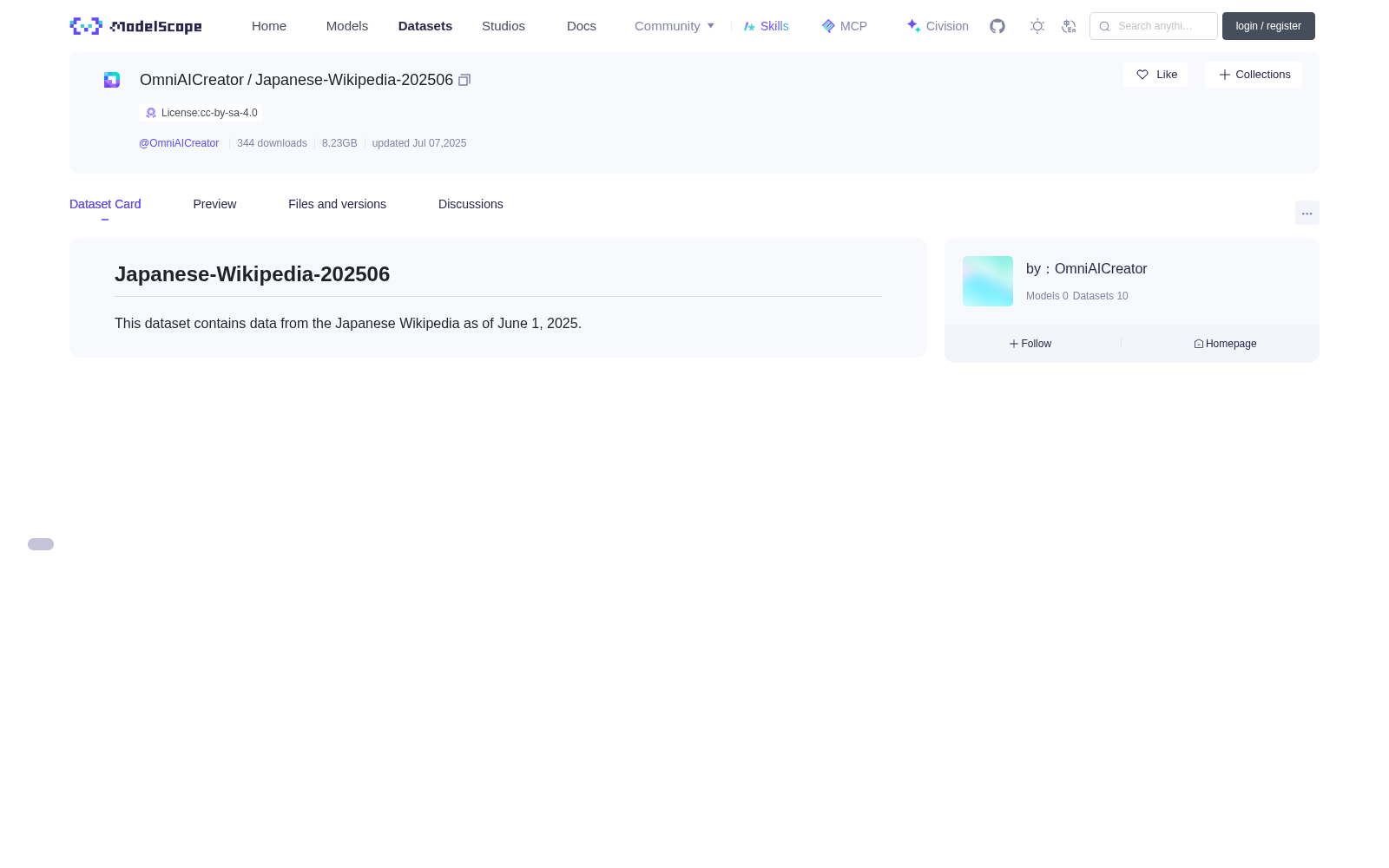Open the ModelScope logo homepage

click(135, 26)
